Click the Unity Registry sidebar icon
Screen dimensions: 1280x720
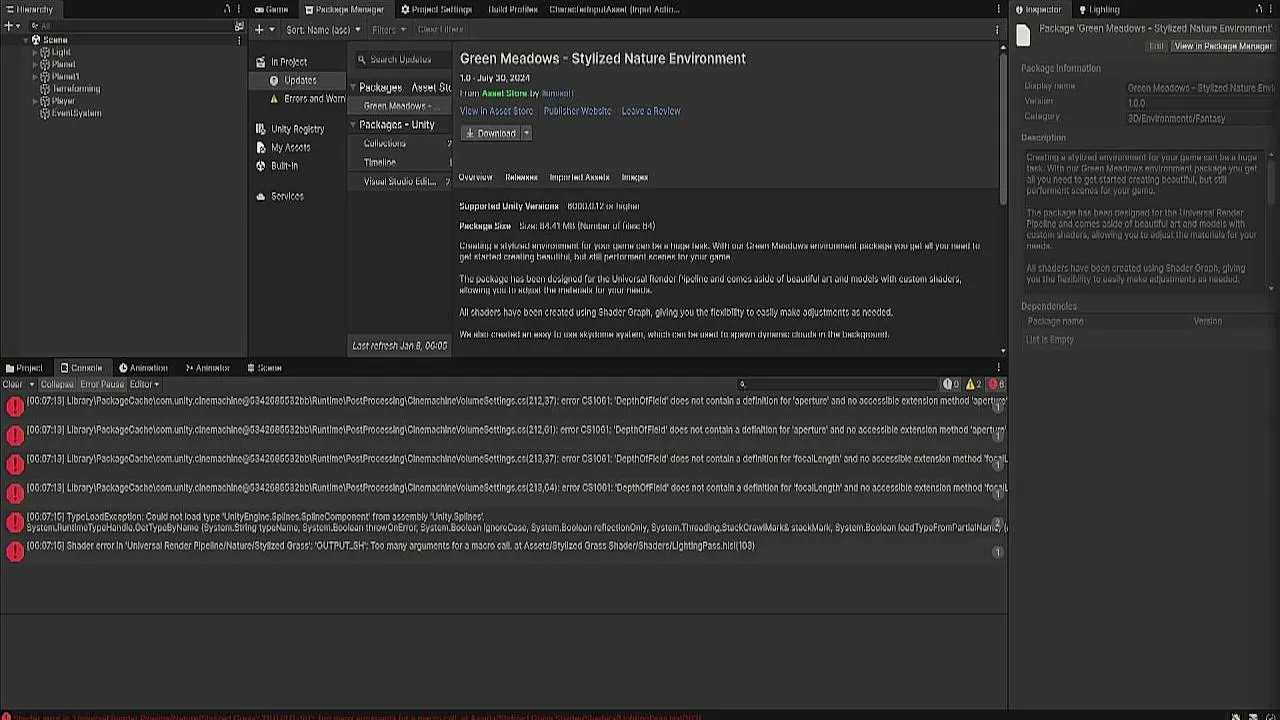(x=261, y=129)
